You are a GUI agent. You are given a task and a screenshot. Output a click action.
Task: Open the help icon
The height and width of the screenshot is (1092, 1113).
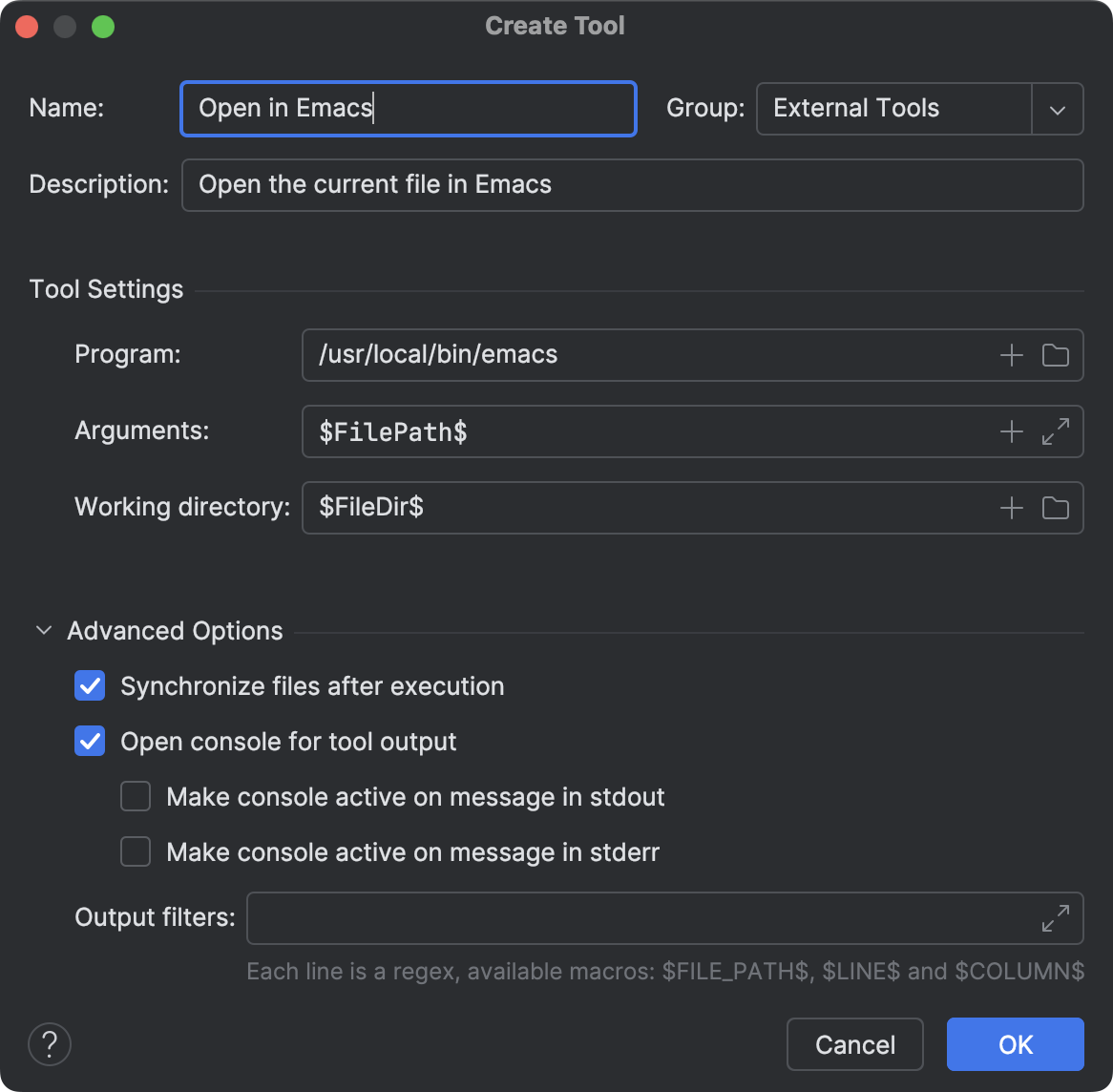49,1044
